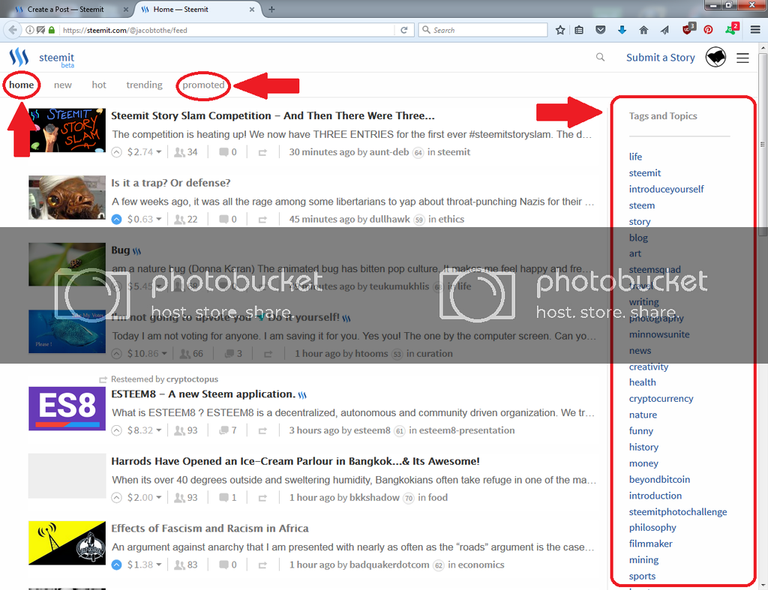This screenshot has height=590, width=768.
Task: Switch to Create a Post browser tab
Action: (66, 9)
